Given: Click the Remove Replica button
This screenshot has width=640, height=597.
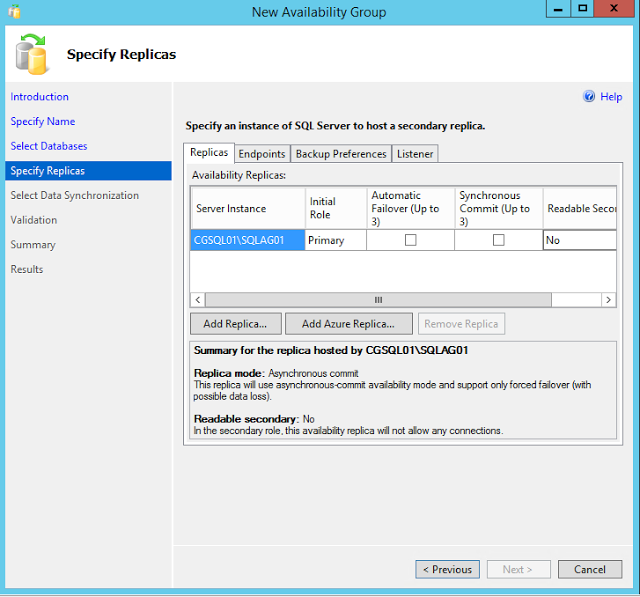Looking at the screenshot, I should pos(461,324).
